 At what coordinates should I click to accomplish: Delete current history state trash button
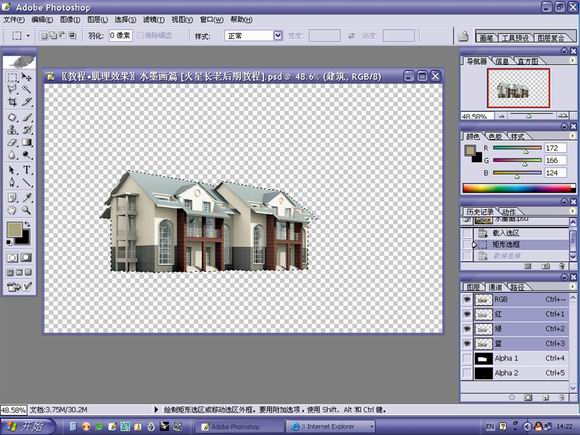(562, 266)
